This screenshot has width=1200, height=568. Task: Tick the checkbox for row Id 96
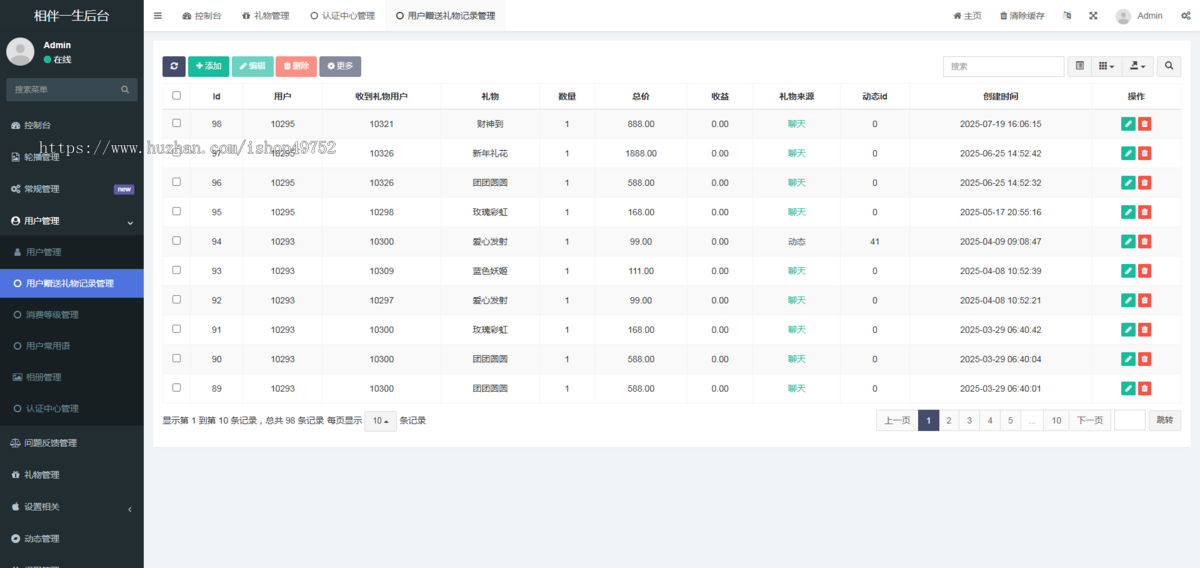[x=177, y=182]
